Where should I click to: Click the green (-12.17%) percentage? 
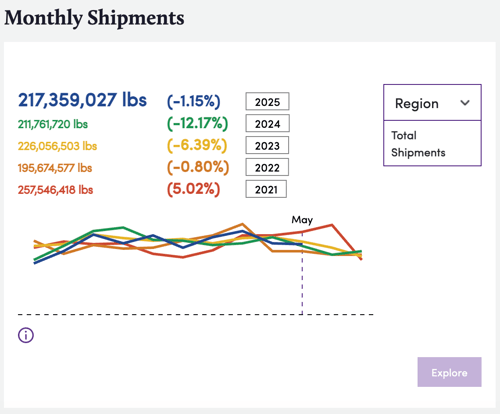click(x=197, y=123)
